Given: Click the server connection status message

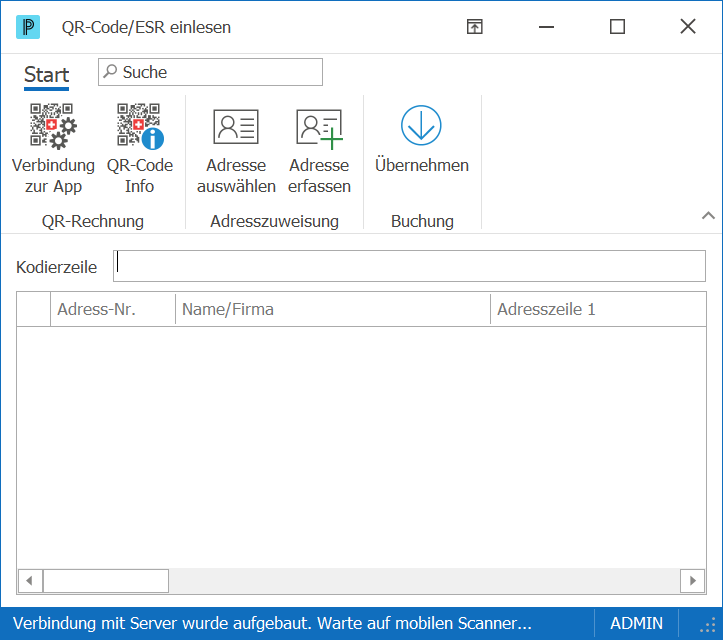Looking at the screenshot, I should pyautogui.click(x=272, y=623).
